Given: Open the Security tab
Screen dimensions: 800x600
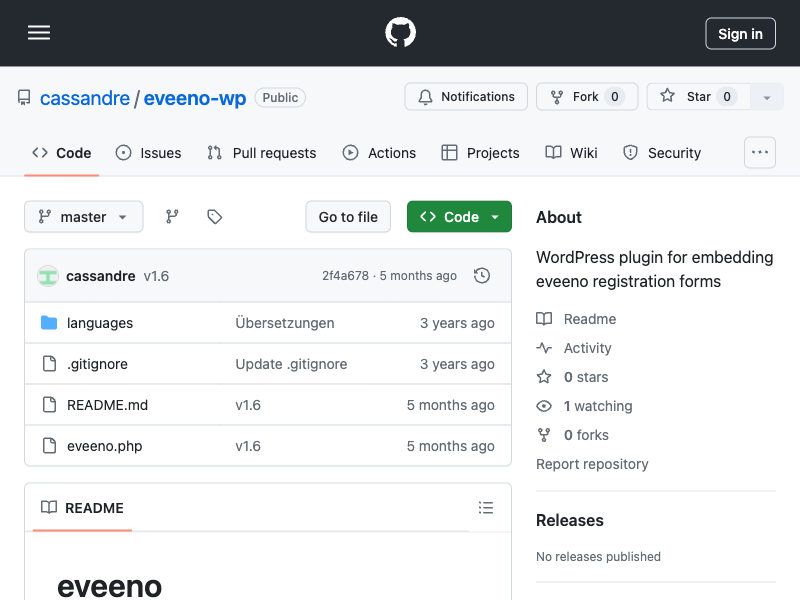Looking at the screenshot, I should [x=662, y=153].
